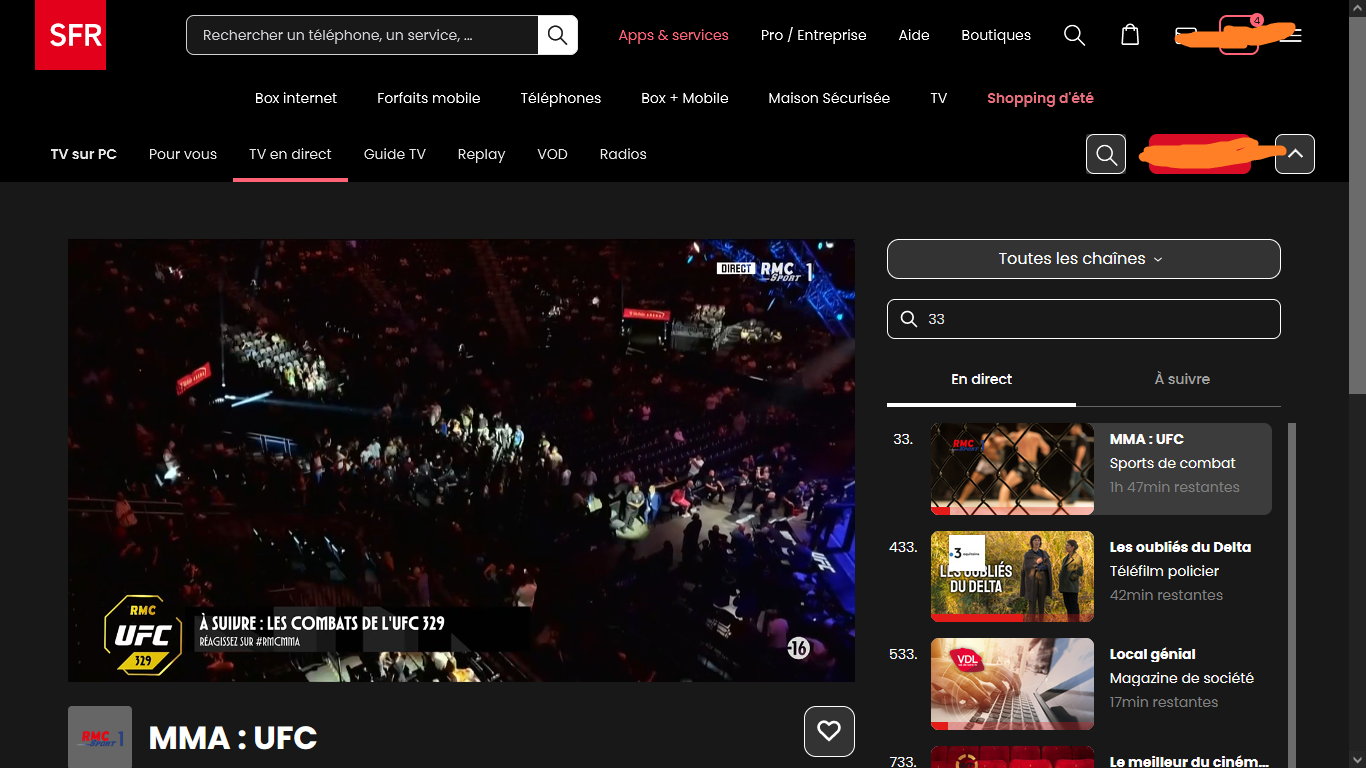Click the Magazine de société genre text
1366x768 pixels.
point(1182,678)
